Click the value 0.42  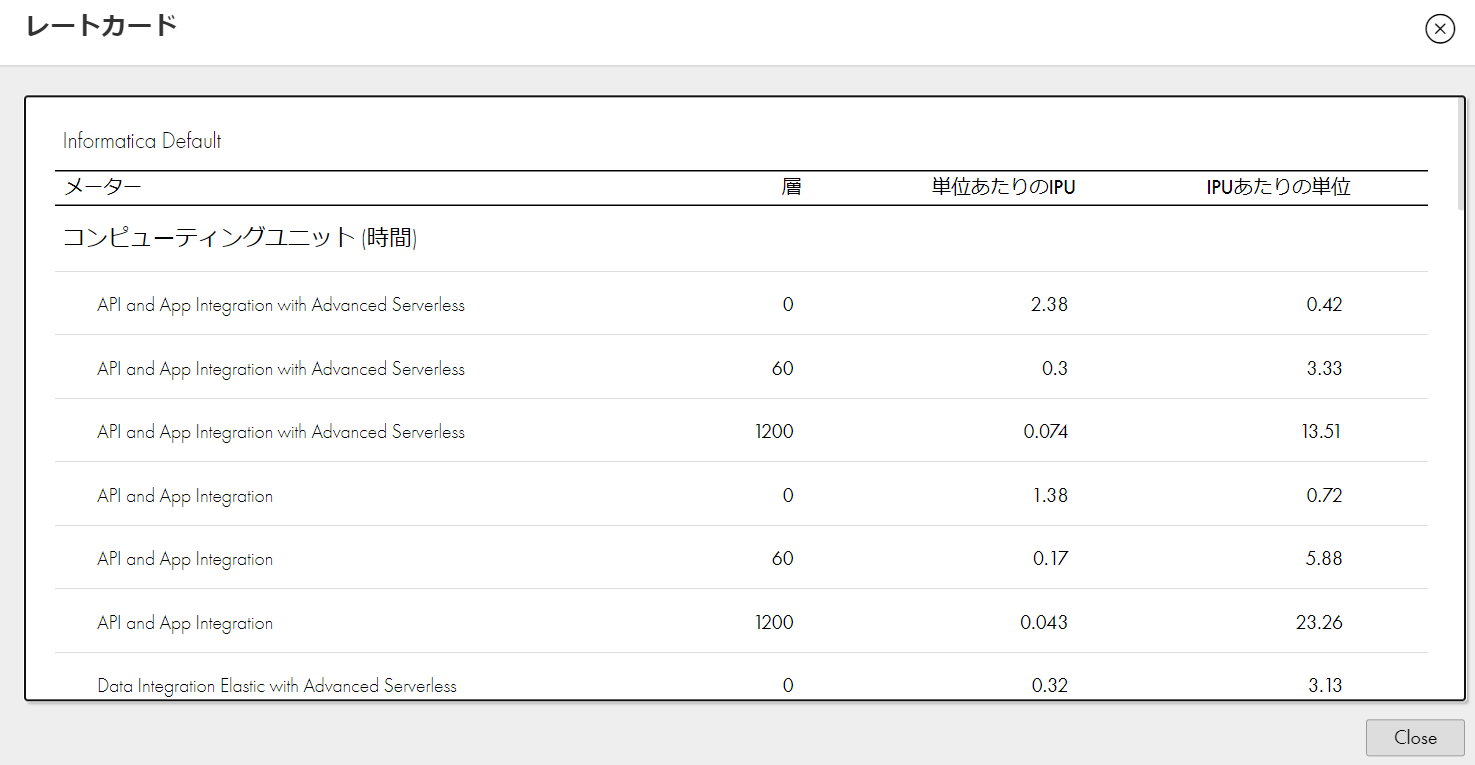[1324, 305]
